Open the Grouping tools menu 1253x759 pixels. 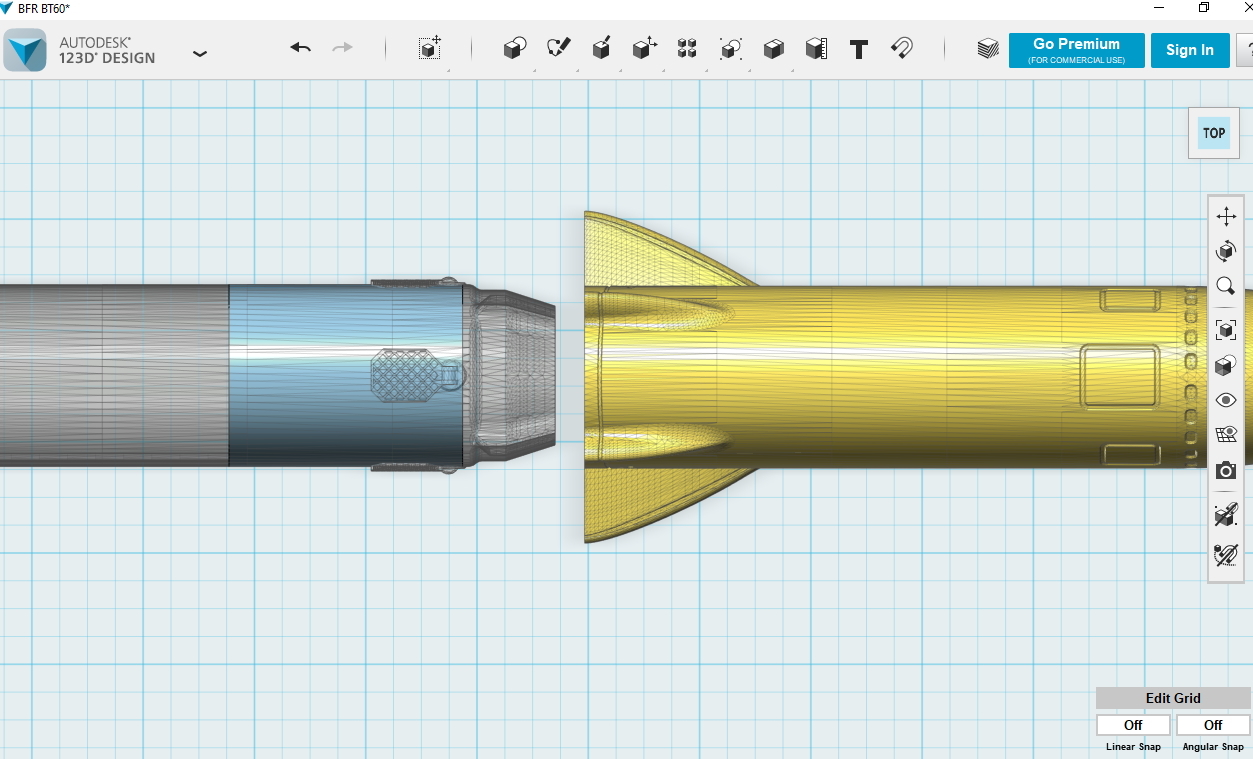point(730,48)
